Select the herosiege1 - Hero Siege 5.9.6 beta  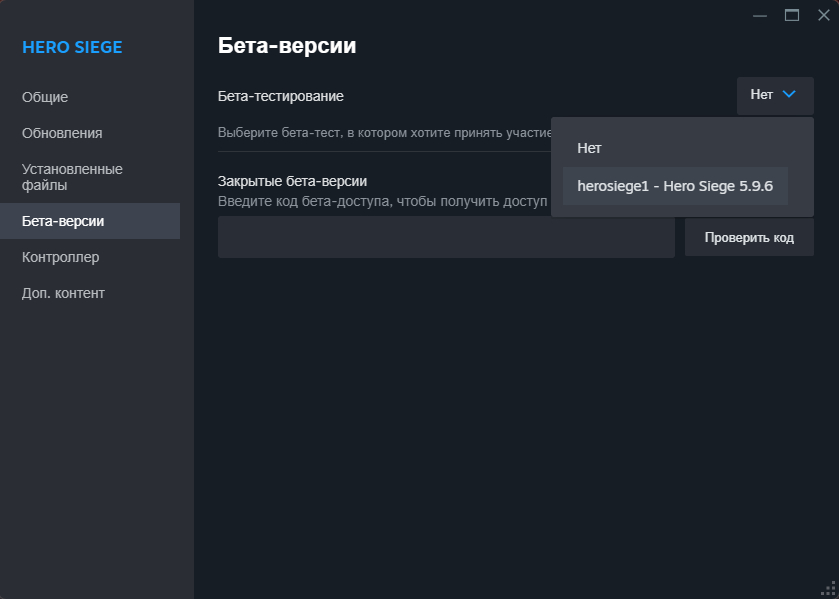[675, 186]
